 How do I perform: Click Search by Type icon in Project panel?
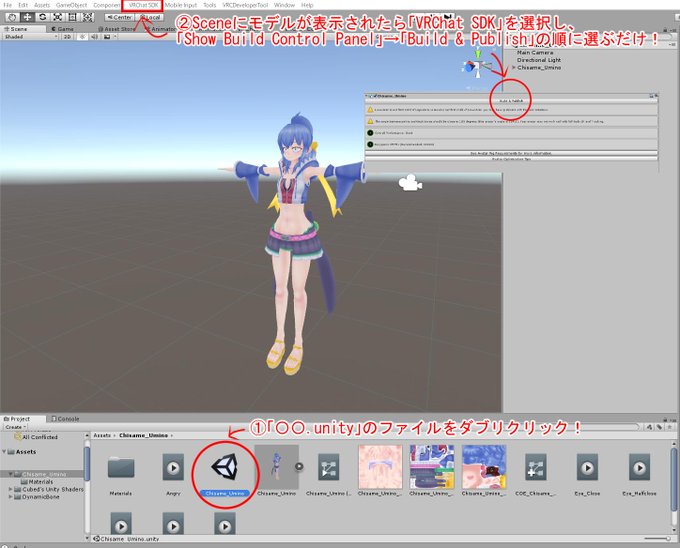point(649,427)
